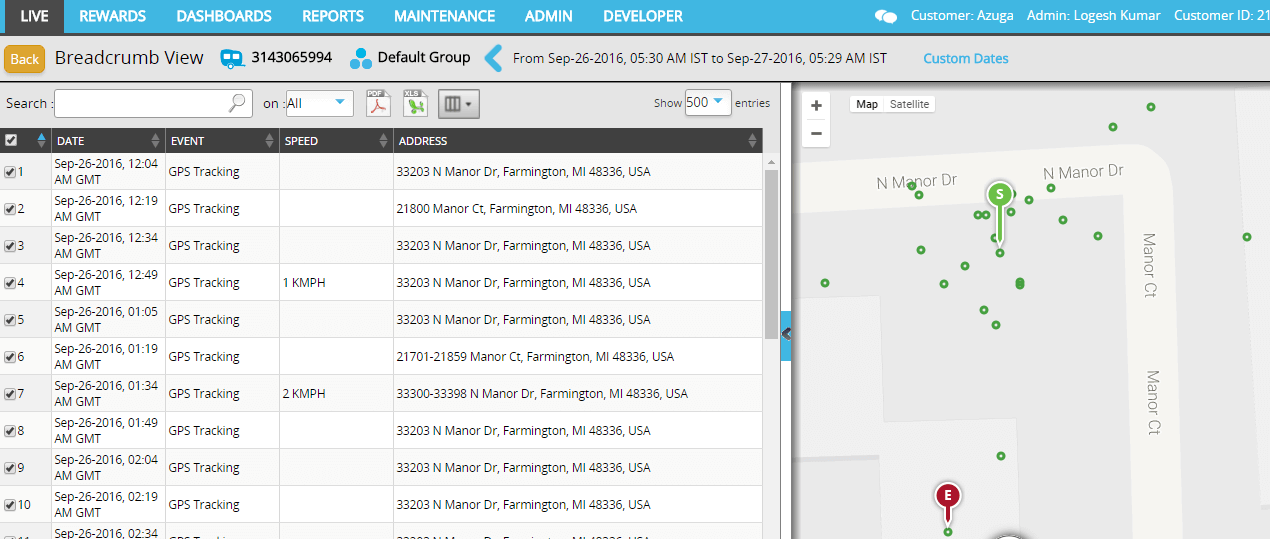Uncheck the row 5 checkbox
This screenshot has height=539, width=1270.
click(x=10, y=320)
